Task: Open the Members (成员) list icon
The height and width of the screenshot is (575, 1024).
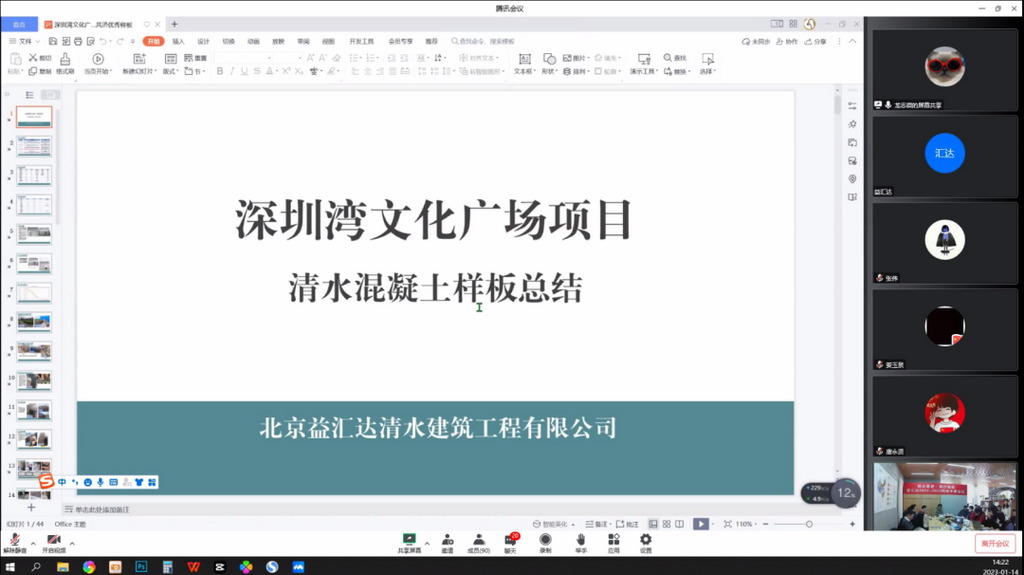Action: pyautogui.click(x=479, y=539)
